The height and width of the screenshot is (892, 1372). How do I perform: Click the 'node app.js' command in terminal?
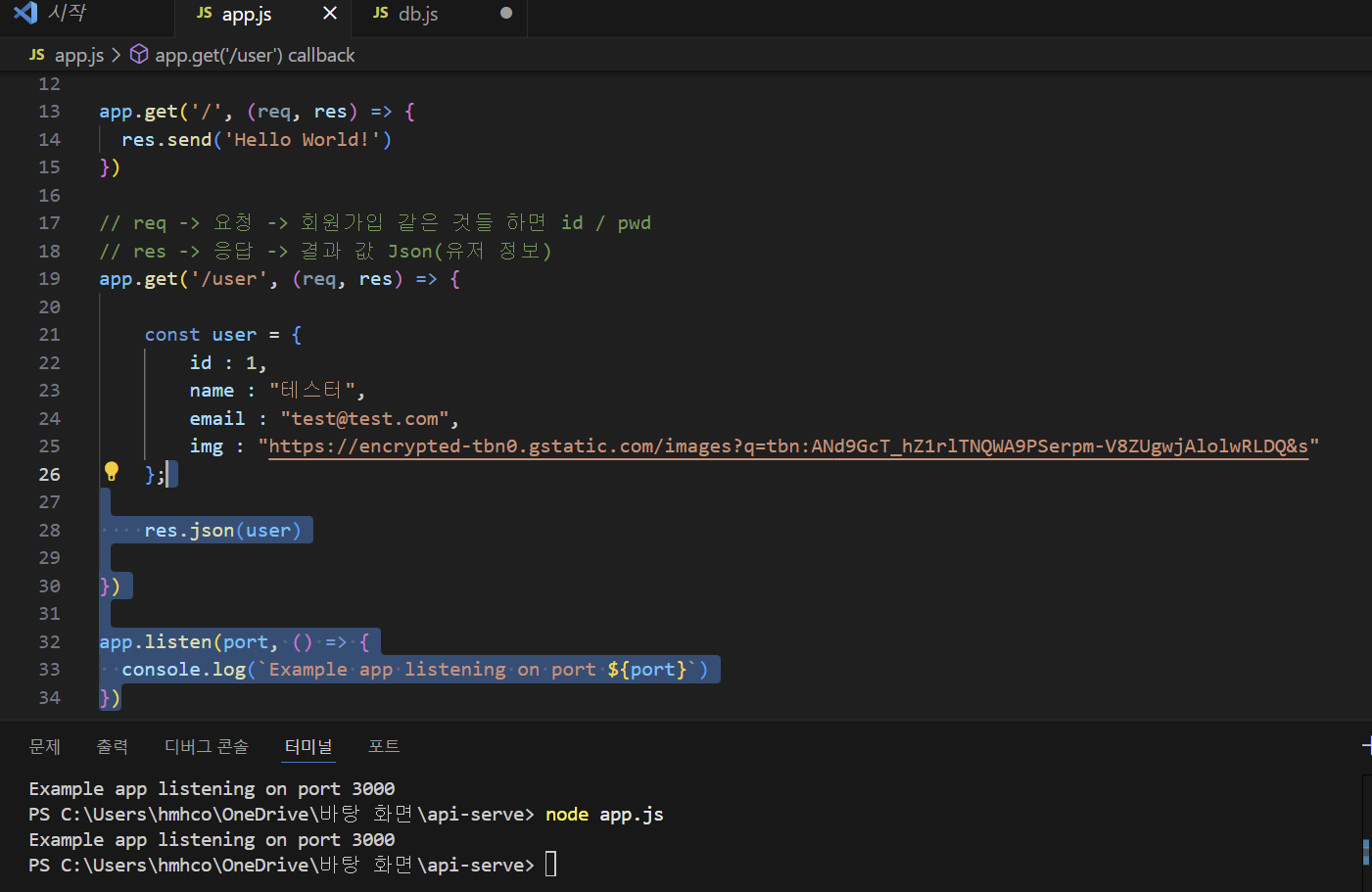(x=604, y=815)
